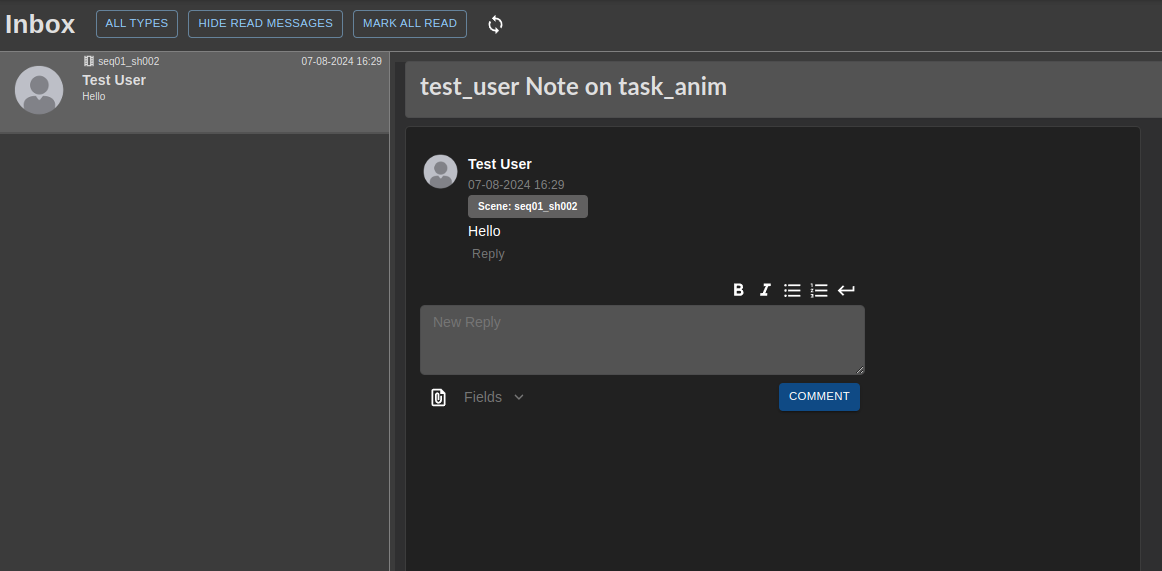The width and height of the screenshot is (1162, 571).
Task: Submit reply with the Comment button
Action: pos(819,397)
